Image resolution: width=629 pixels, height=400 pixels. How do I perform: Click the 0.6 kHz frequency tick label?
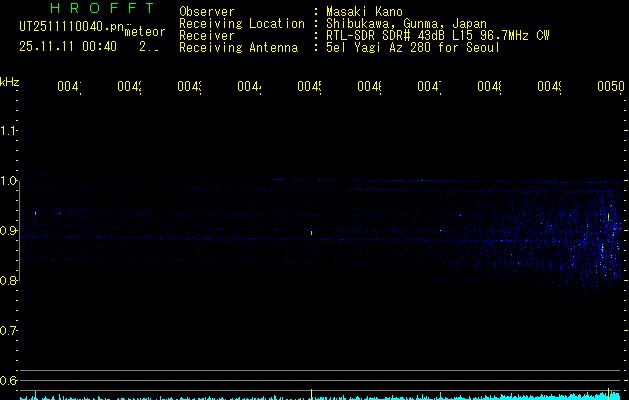pos(10,381)
